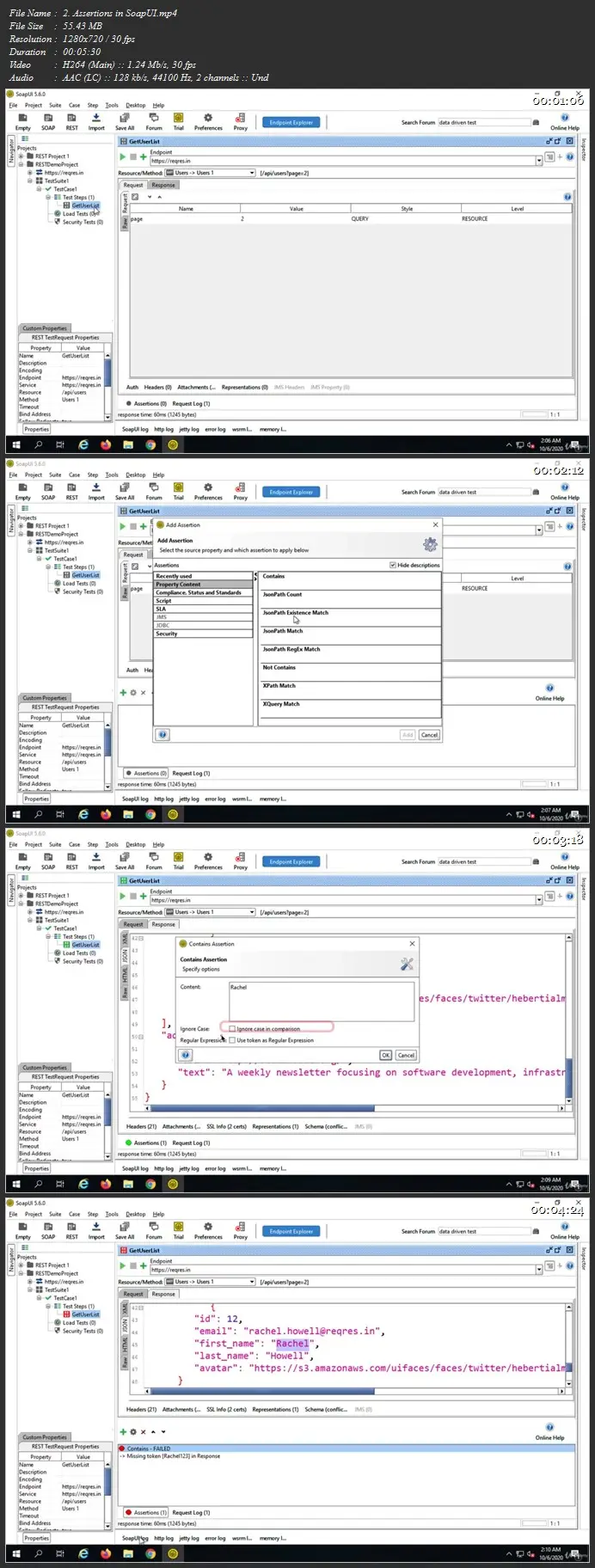Screen dimensions: 595x1568
Task: Click the grey stop square in 00:04:24 frame
Action: click(x=133, y=1265)
